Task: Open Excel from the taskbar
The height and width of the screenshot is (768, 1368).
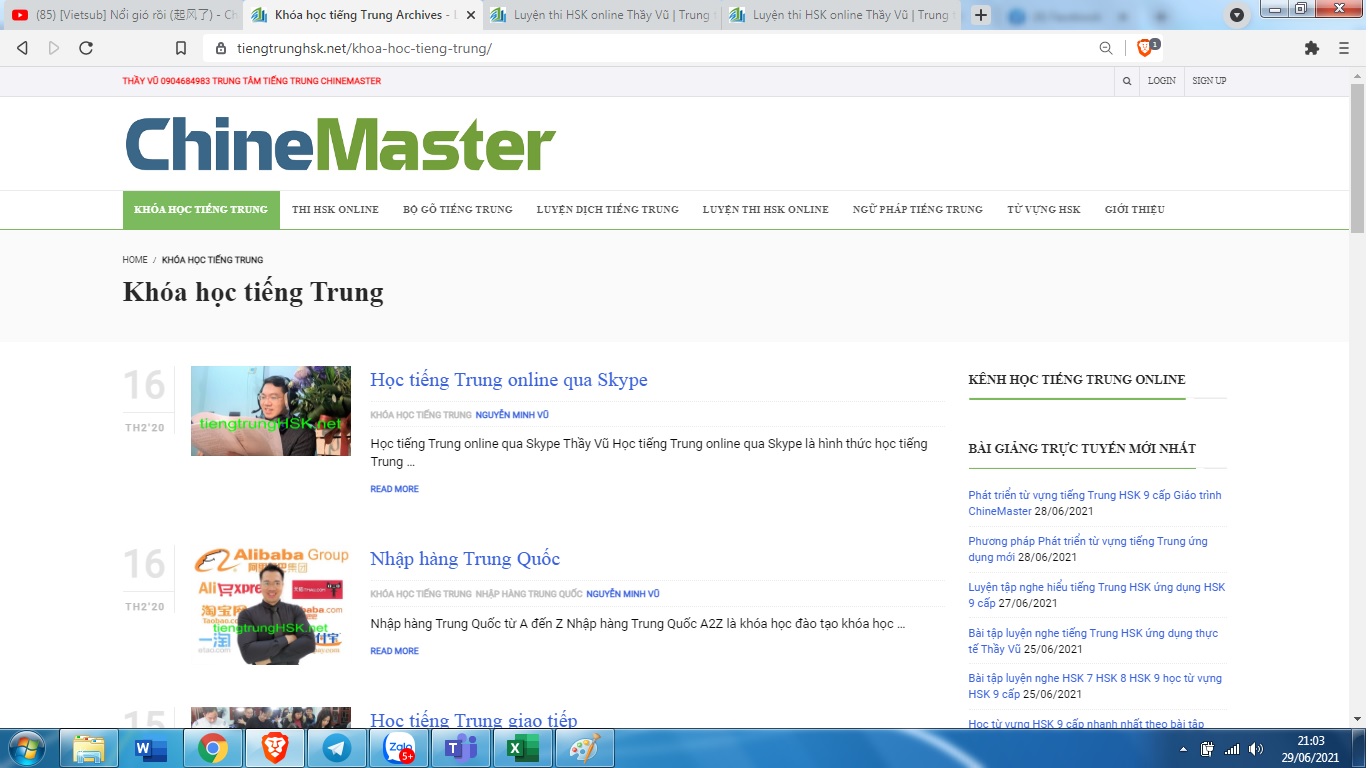Action: 522,747
